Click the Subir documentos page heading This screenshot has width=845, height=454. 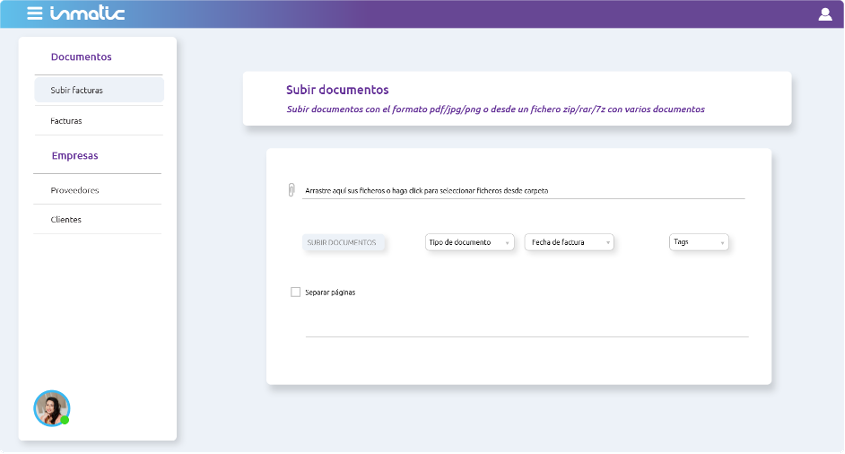point(337,90)
